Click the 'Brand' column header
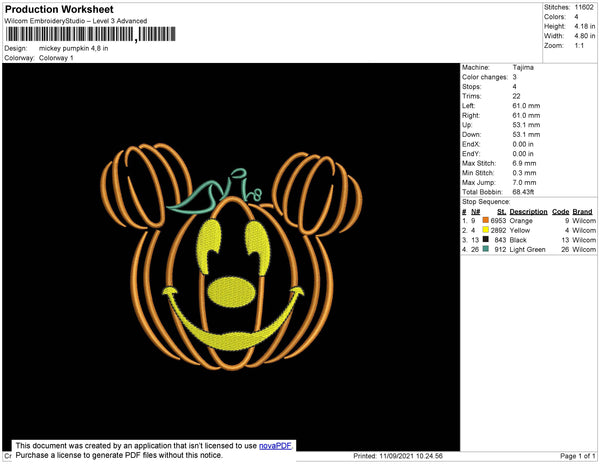Viewport: 600px width, 464px height. click(582, 212)
